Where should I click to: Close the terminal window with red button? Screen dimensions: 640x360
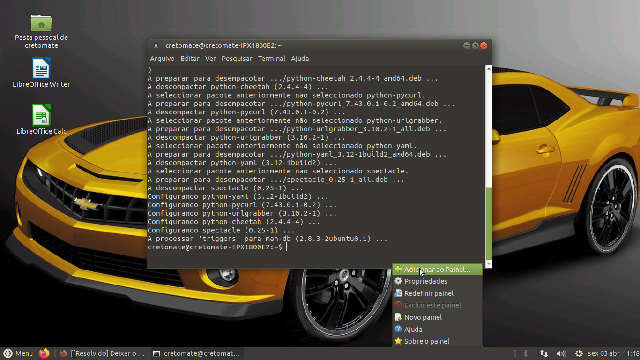pyautogui.click(x=484, y=45)
